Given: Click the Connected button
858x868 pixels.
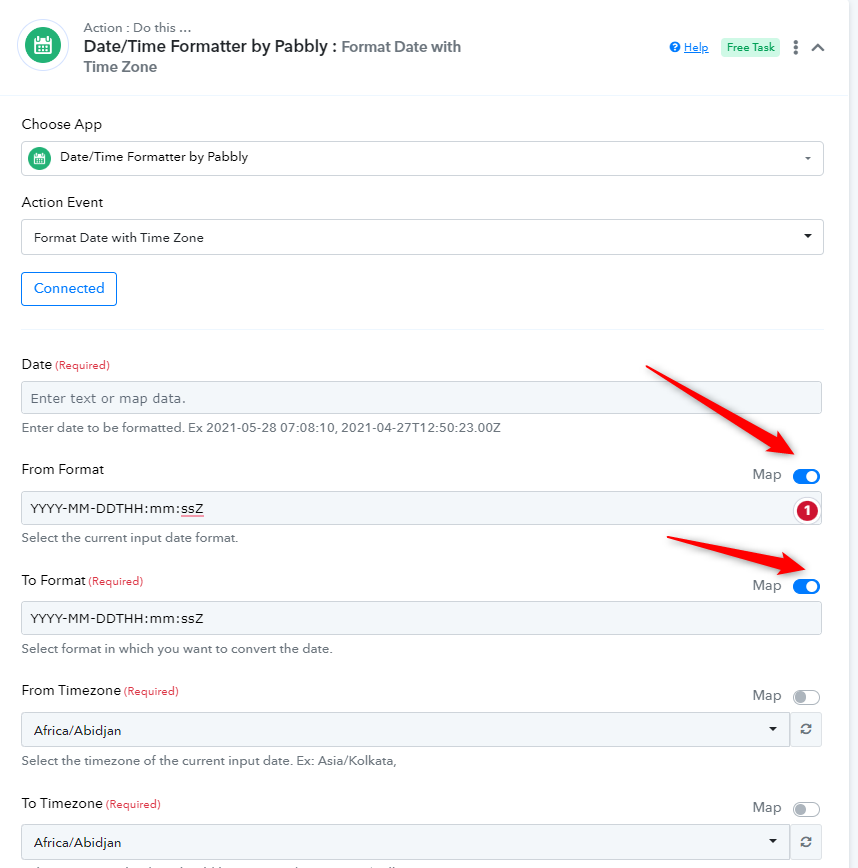Looking at the screenshot, I should 69,288.
